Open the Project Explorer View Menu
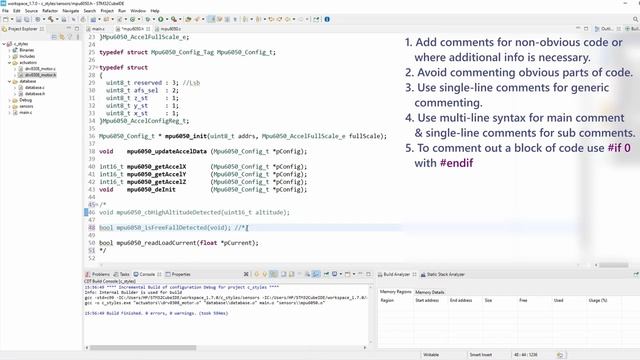Image resolution: width=640 pixels, height=360 pixels. point(78,37)
